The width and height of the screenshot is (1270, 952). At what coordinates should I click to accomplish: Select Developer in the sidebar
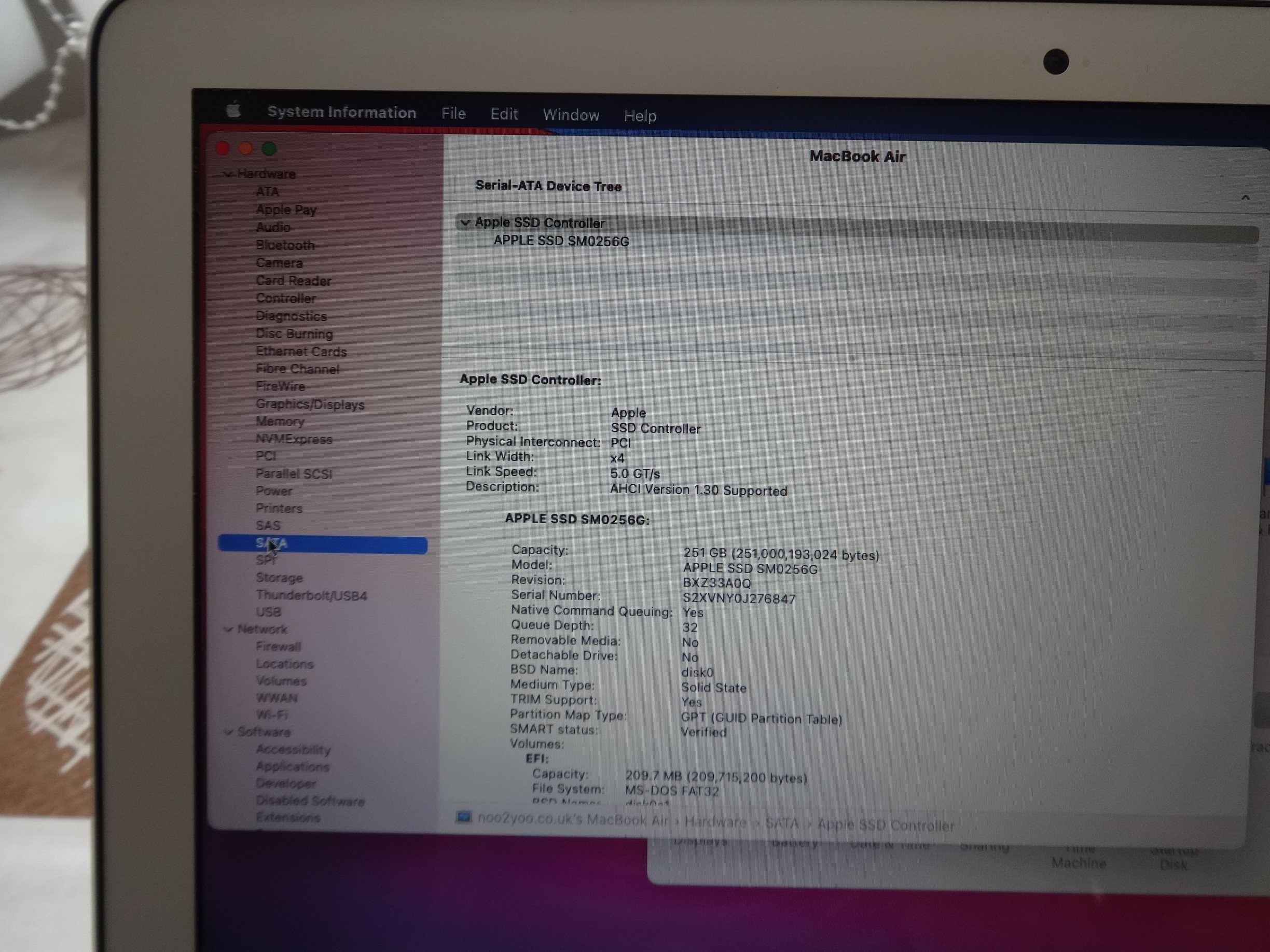point(286,783)
